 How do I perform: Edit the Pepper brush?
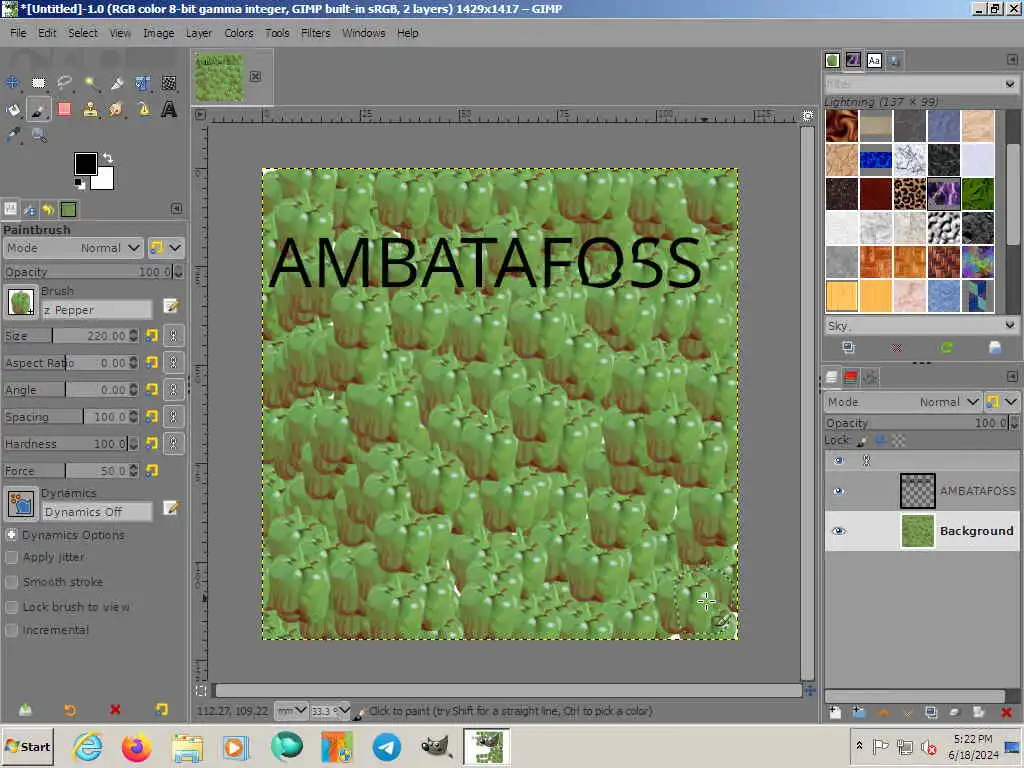(x=171, y=306)
